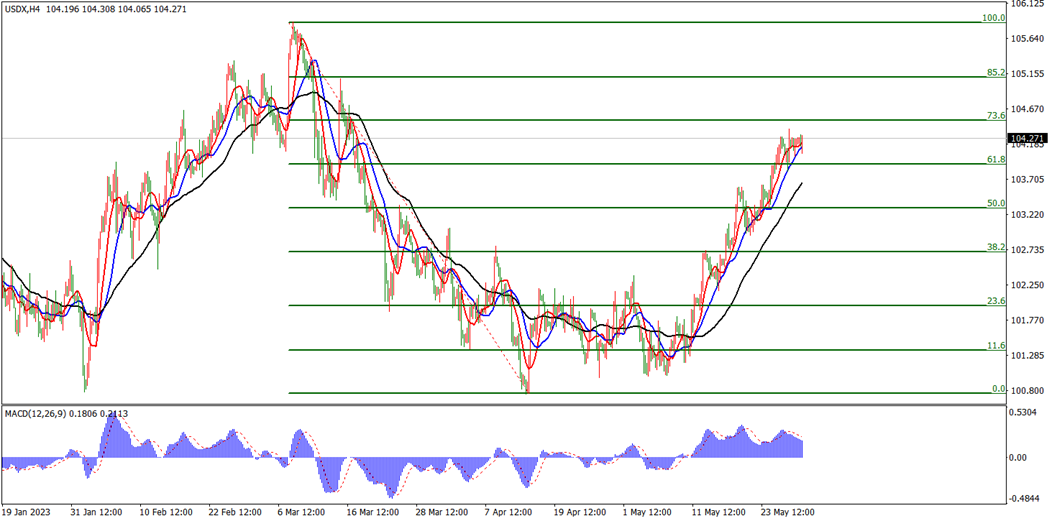Click the 7 Apr 12:00 time axis label
1052x521 pixels.
coord(511,512)
